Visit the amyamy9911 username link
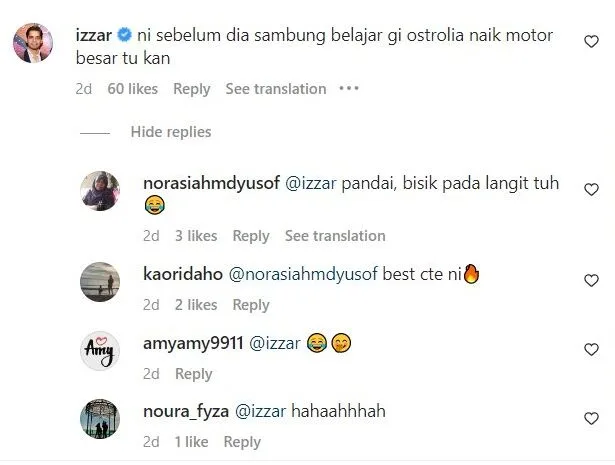The image size is (615, 465). click(193, 343)
